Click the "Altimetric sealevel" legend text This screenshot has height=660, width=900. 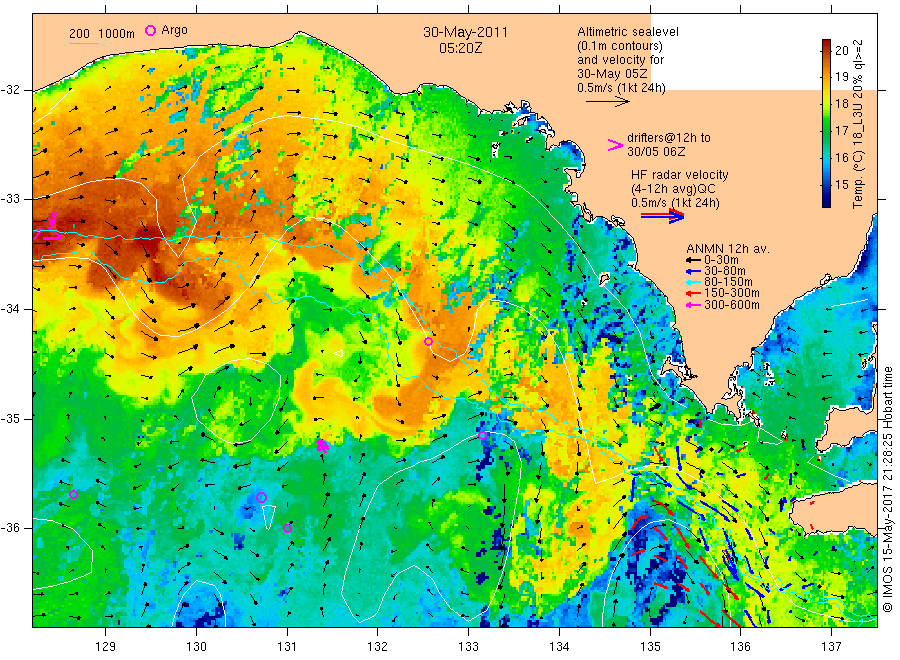pos(628,32)
